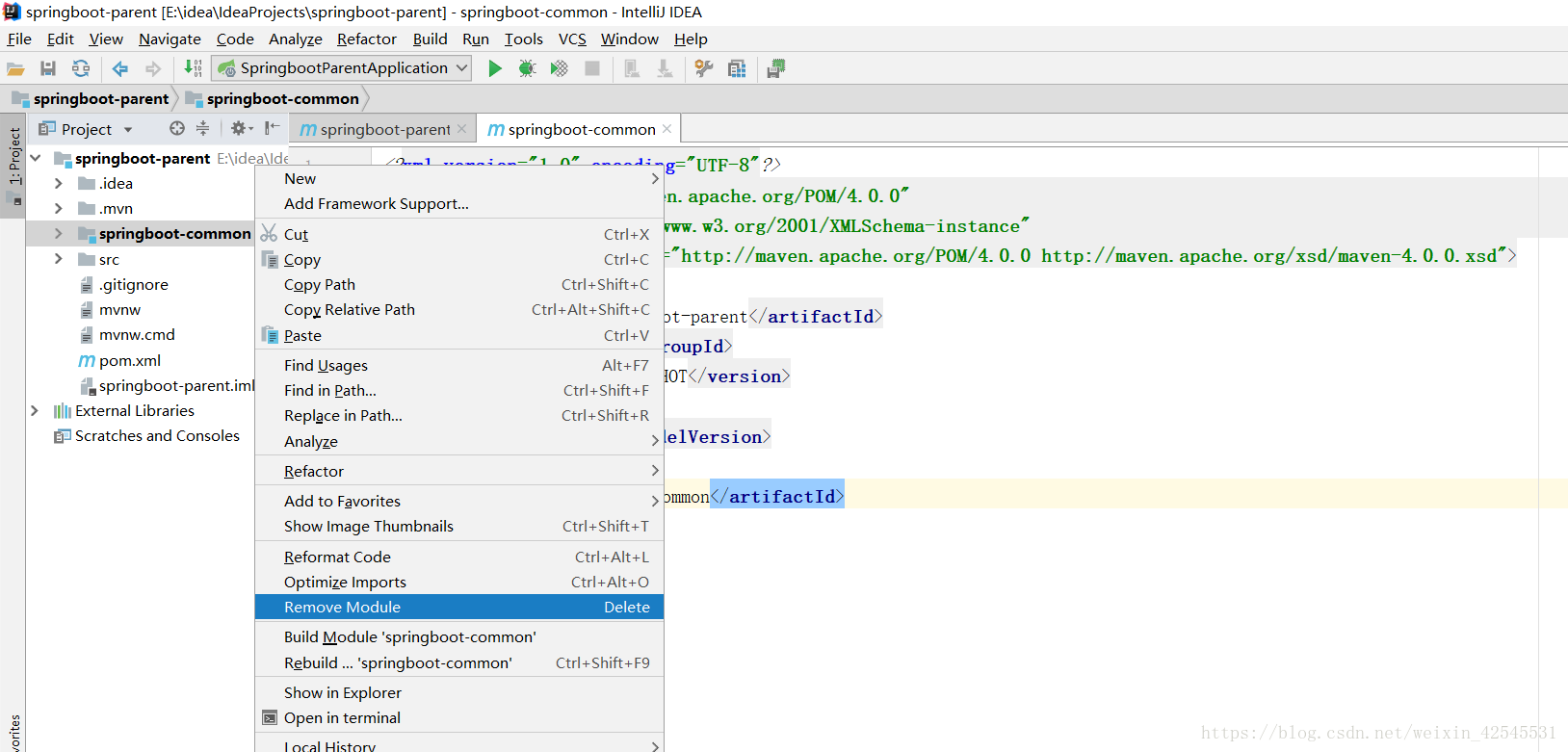Screen dimensions: 1568x752
Task: Expand the src folder
Action: point(59,259)
